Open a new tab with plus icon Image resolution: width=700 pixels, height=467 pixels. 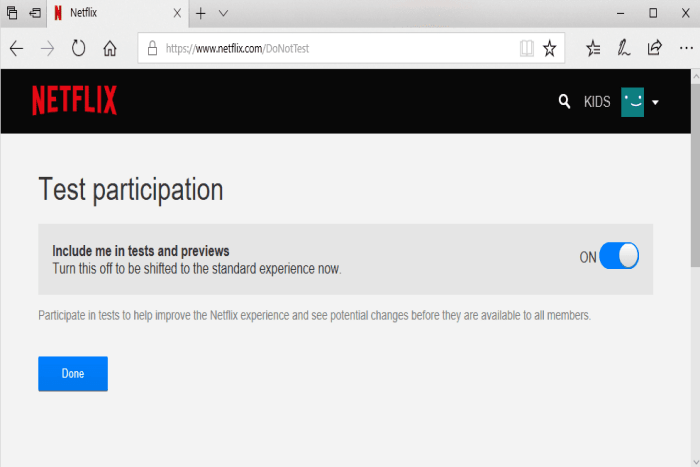click(201, 13)
